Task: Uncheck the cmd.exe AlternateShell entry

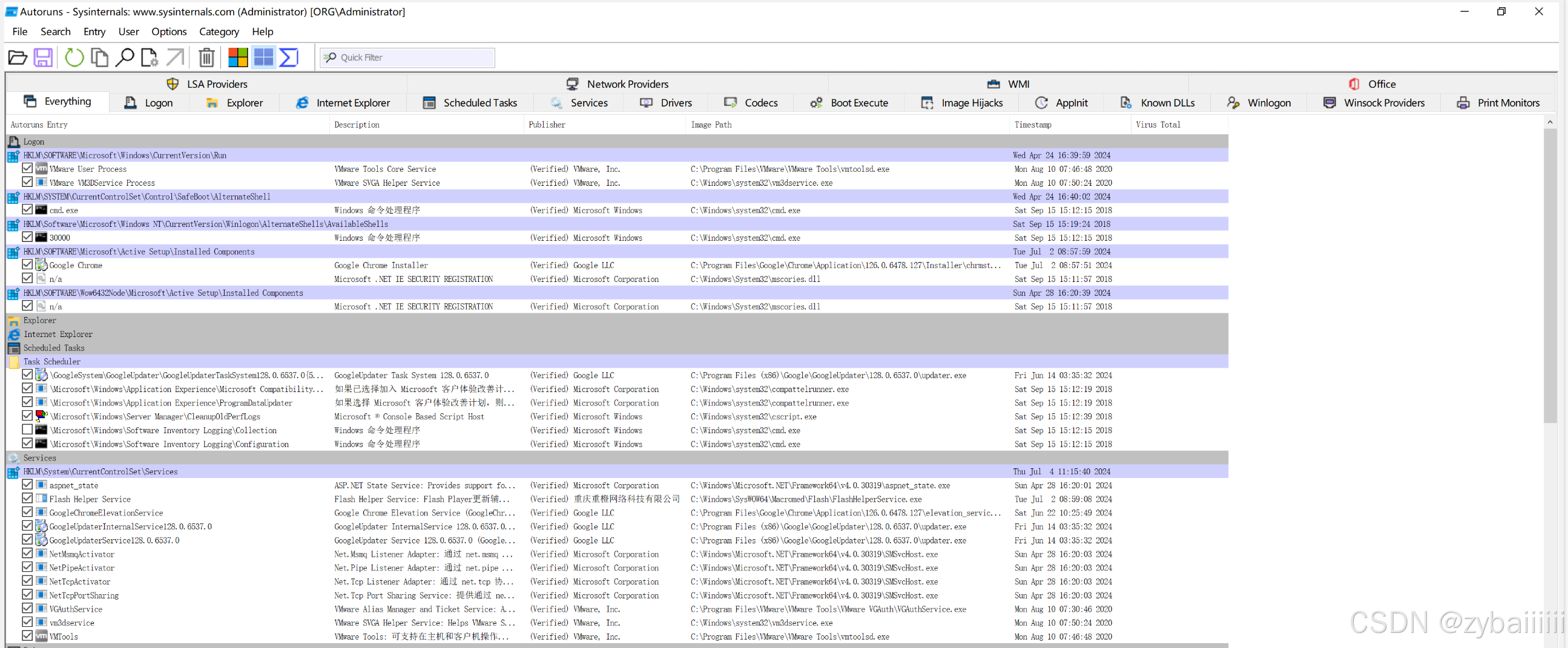Action: [x=27, y=209]
